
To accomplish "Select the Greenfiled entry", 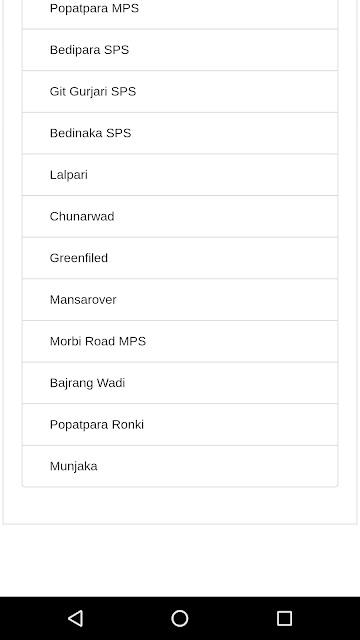I will pos(180,258).
